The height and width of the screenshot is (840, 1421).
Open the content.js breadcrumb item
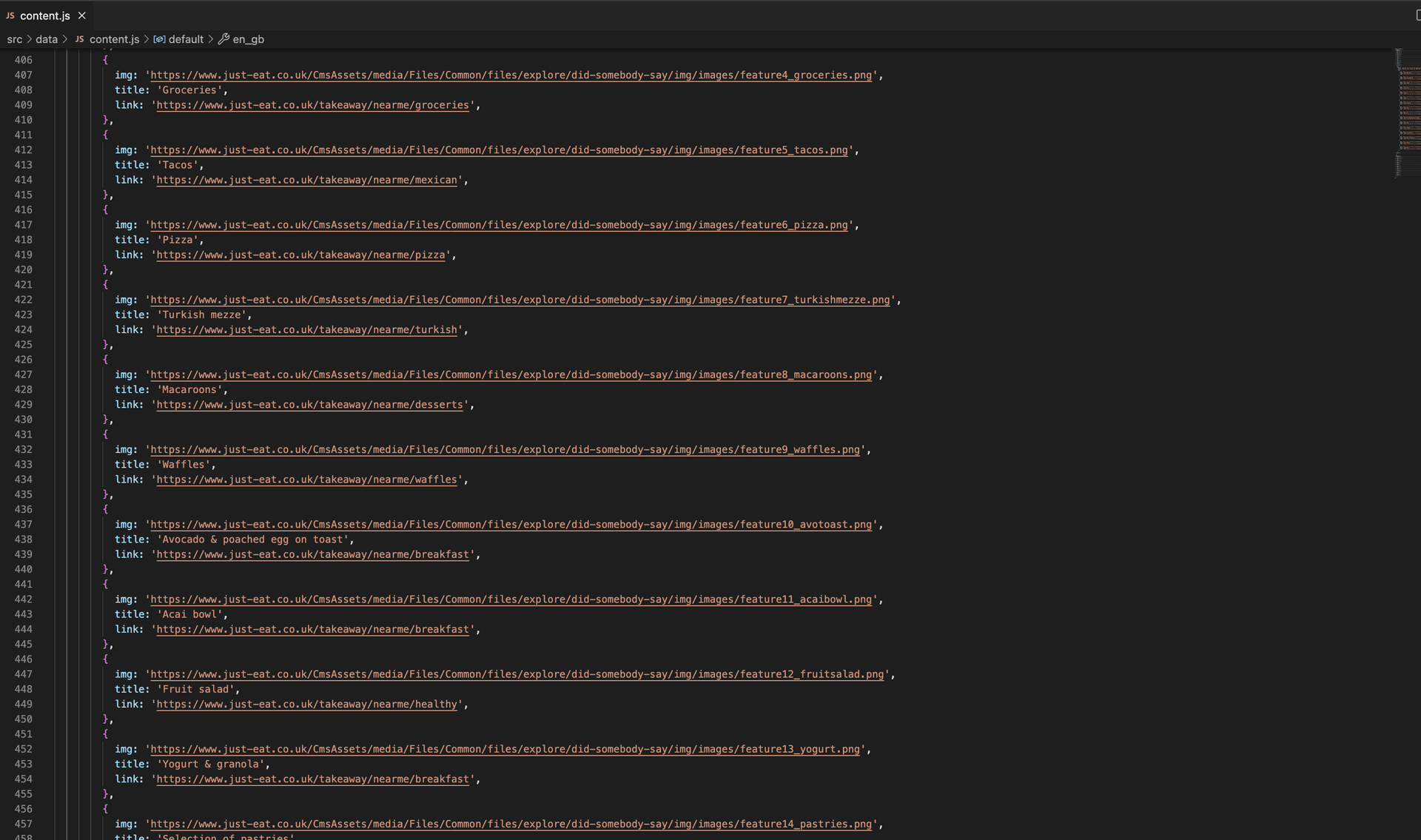114,39
